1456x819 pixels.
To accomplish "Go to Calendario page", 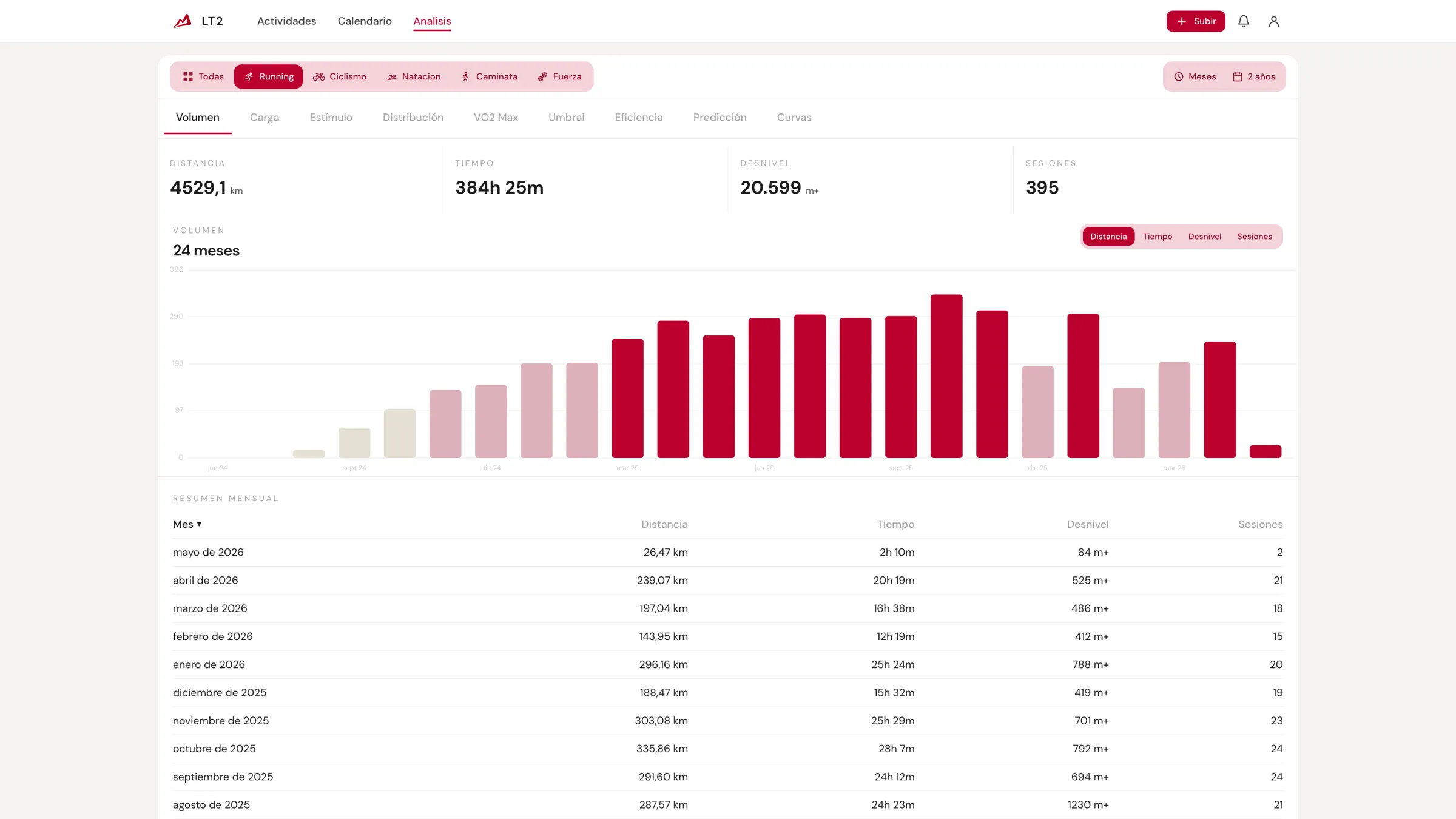I will pos(365,21).
